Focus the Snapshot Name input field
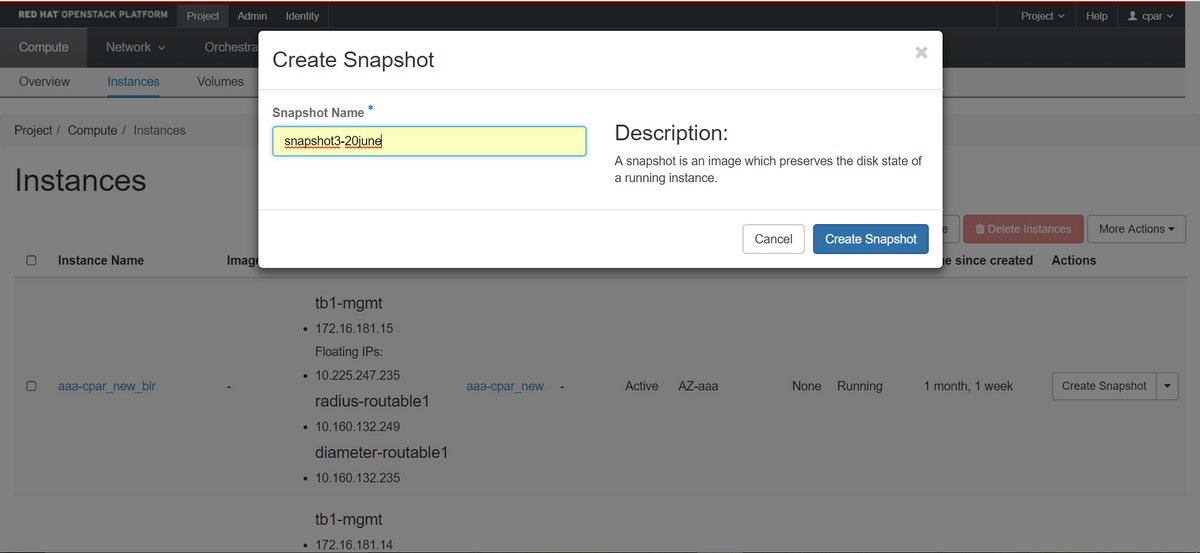Image resolution: width=1200 pixels, height=553 pixels. pos(429,141)
